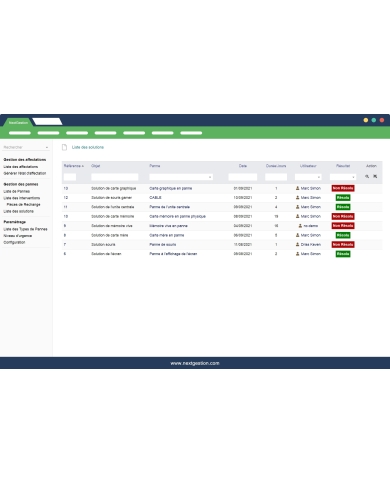Viewport: 390px width, 484px height.
Task: Click the Carte mère en panne cell
Action: pos(167,235)
